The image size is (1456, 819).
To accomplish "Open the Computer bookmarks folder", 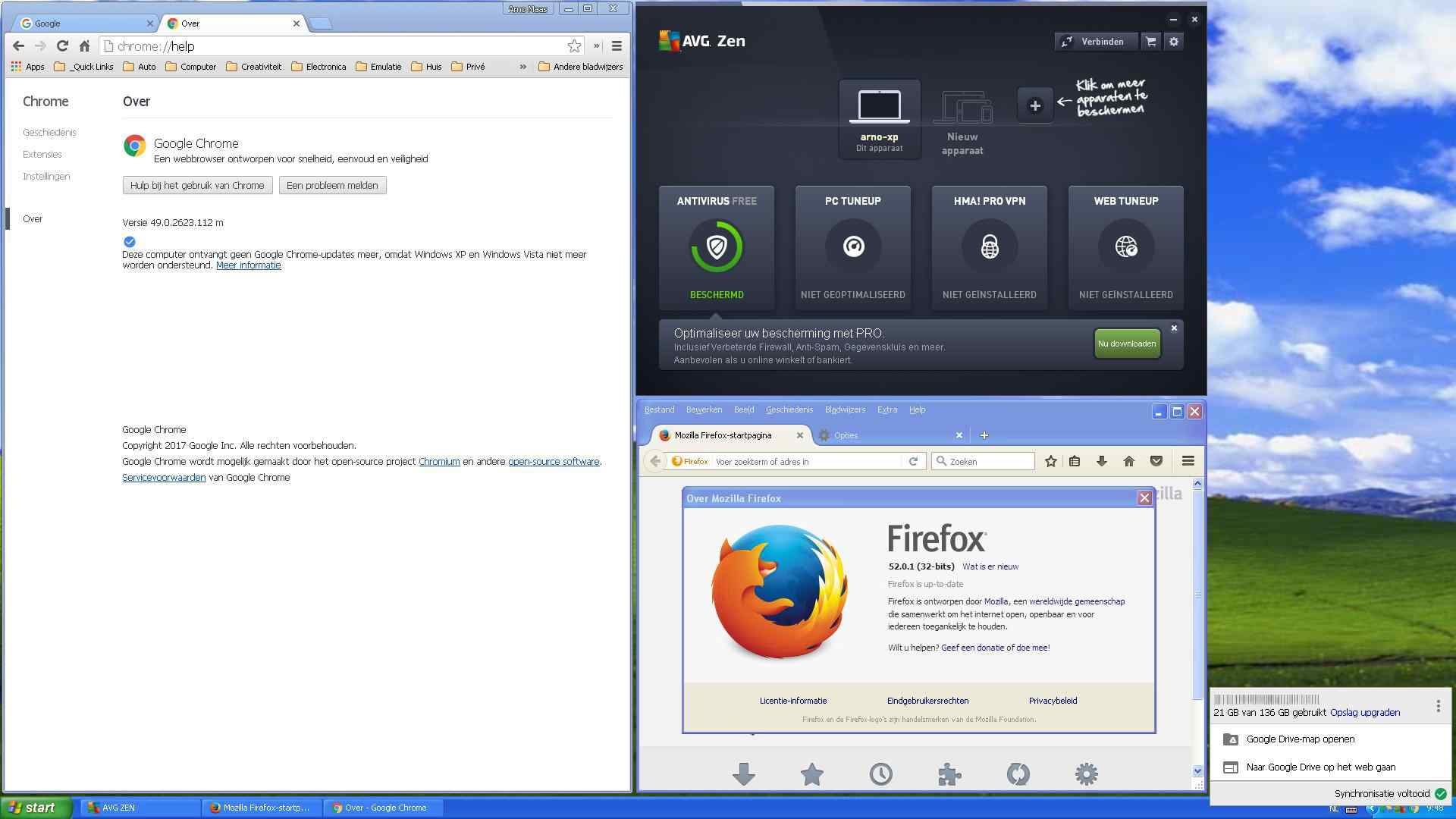I will point(191,67).
